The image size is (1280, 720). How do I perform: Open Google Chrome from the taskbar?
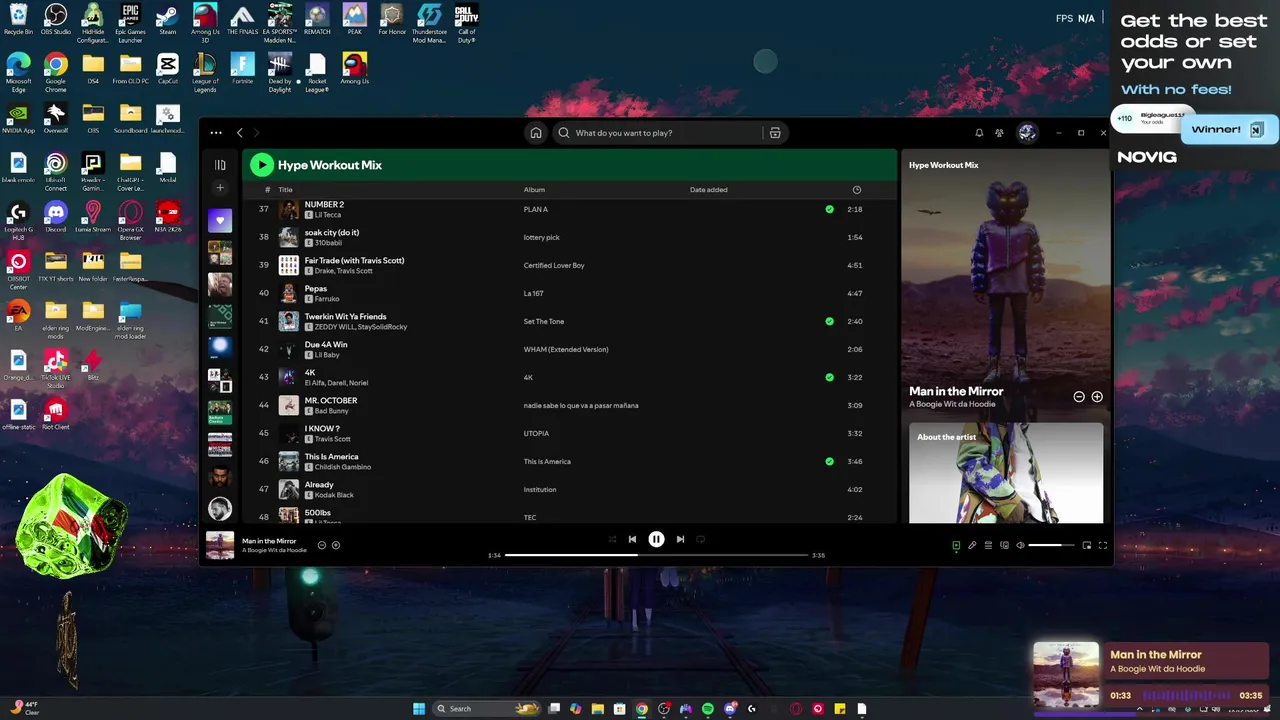[x=642, y=709]
